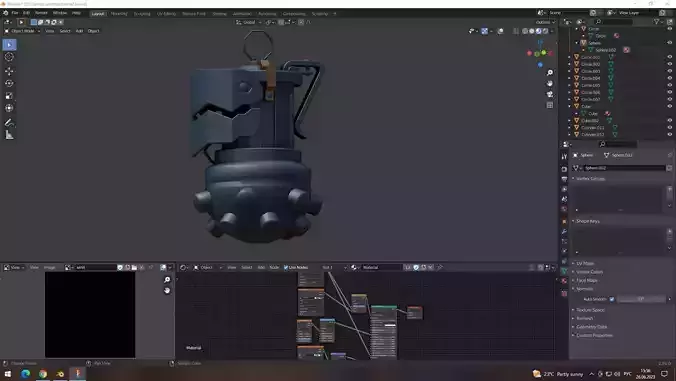Open the Object Mode dropdown
This screenshot has width=676, height=381.
(x=22, y=31)
